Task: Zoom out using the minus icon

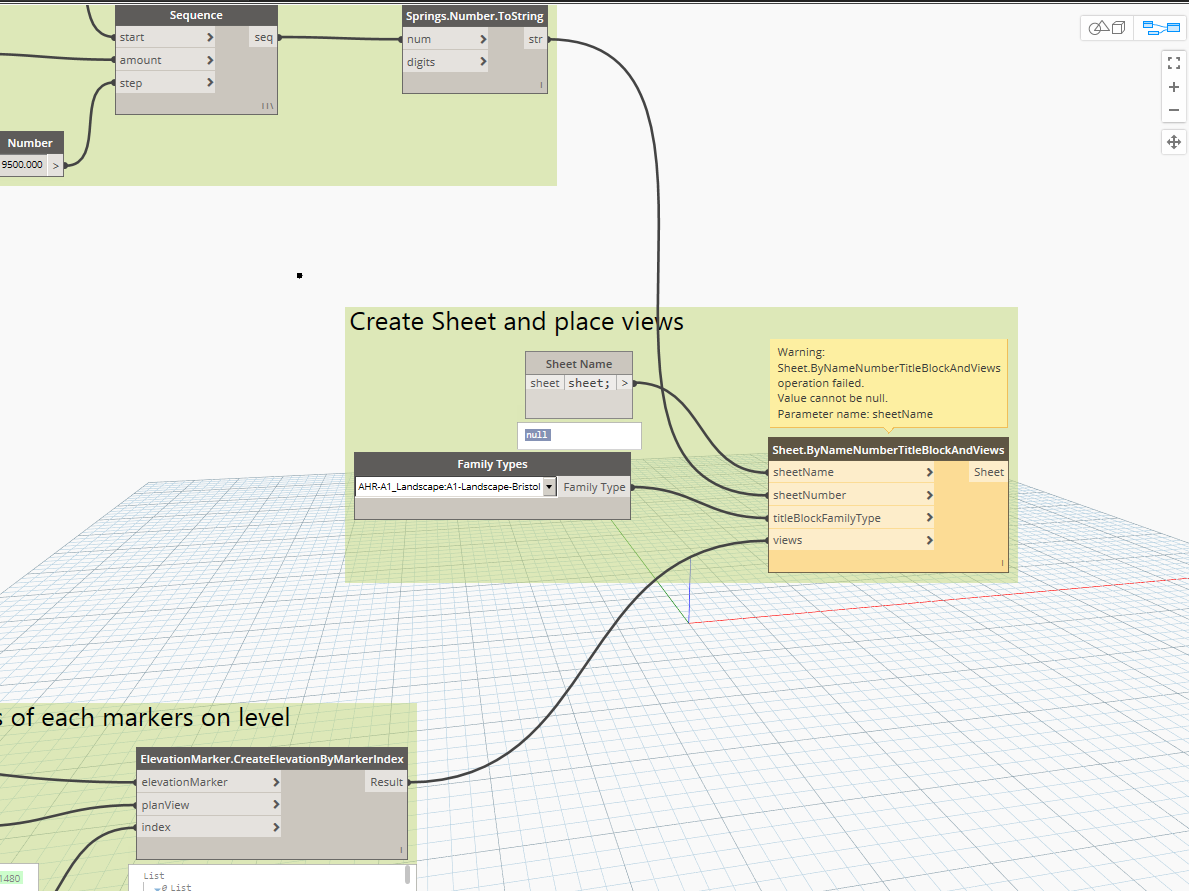Action: [x=1174, y=110]
